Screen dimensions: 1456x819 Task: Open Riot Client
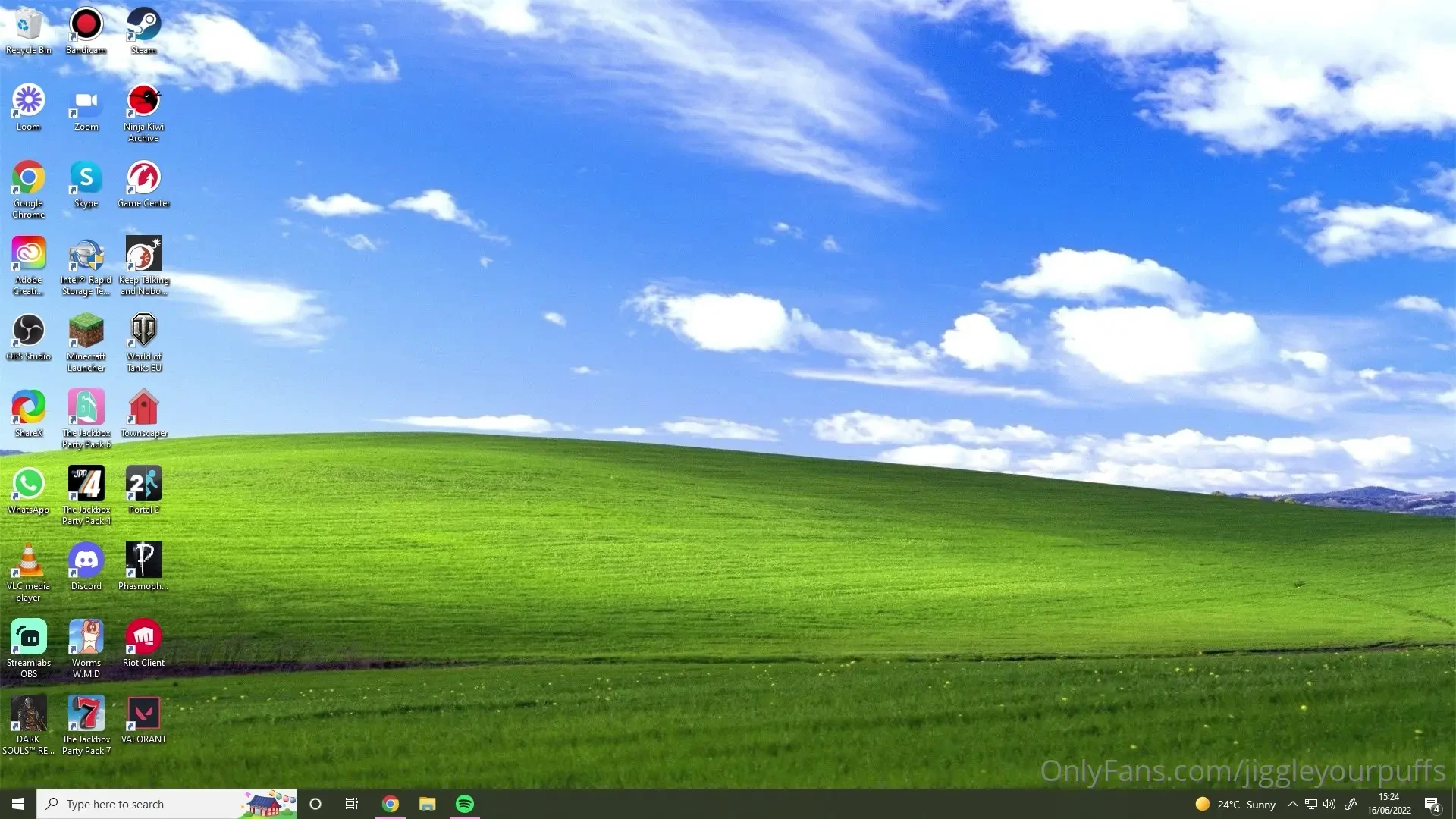pos(143,637)
